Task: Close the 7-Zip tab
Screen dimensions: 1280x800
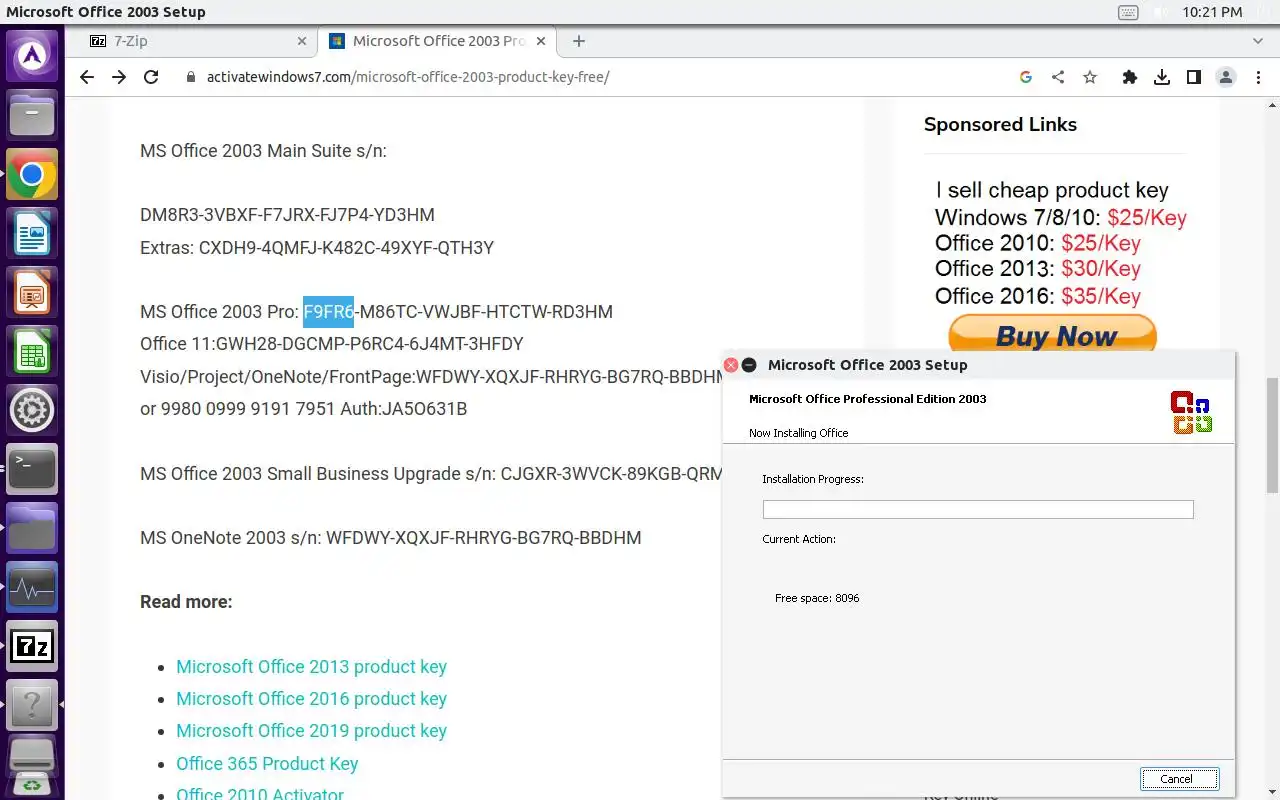Action: (x=302, y=41)
